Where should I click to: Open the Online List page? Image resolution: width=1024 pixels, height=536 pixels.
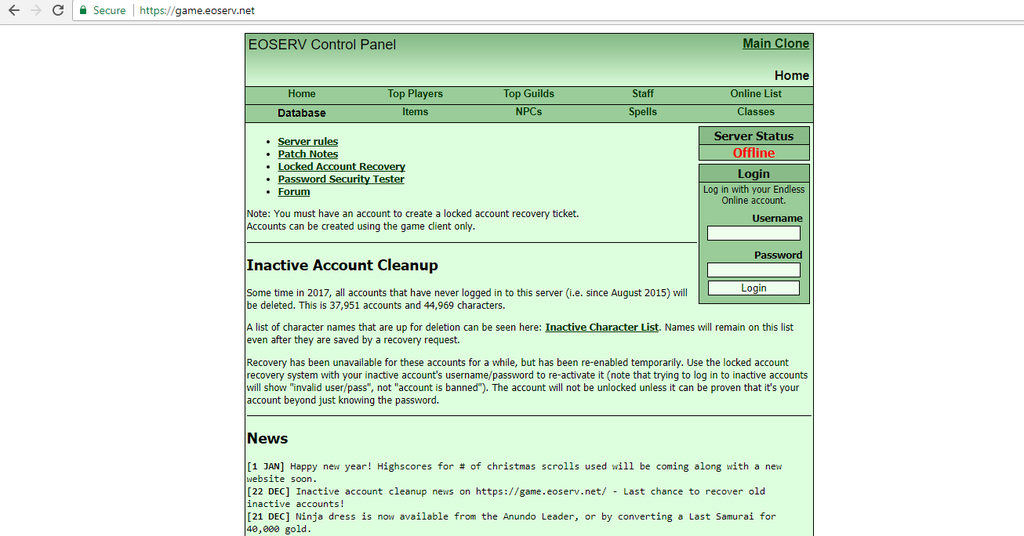click(x=756, y=94)
